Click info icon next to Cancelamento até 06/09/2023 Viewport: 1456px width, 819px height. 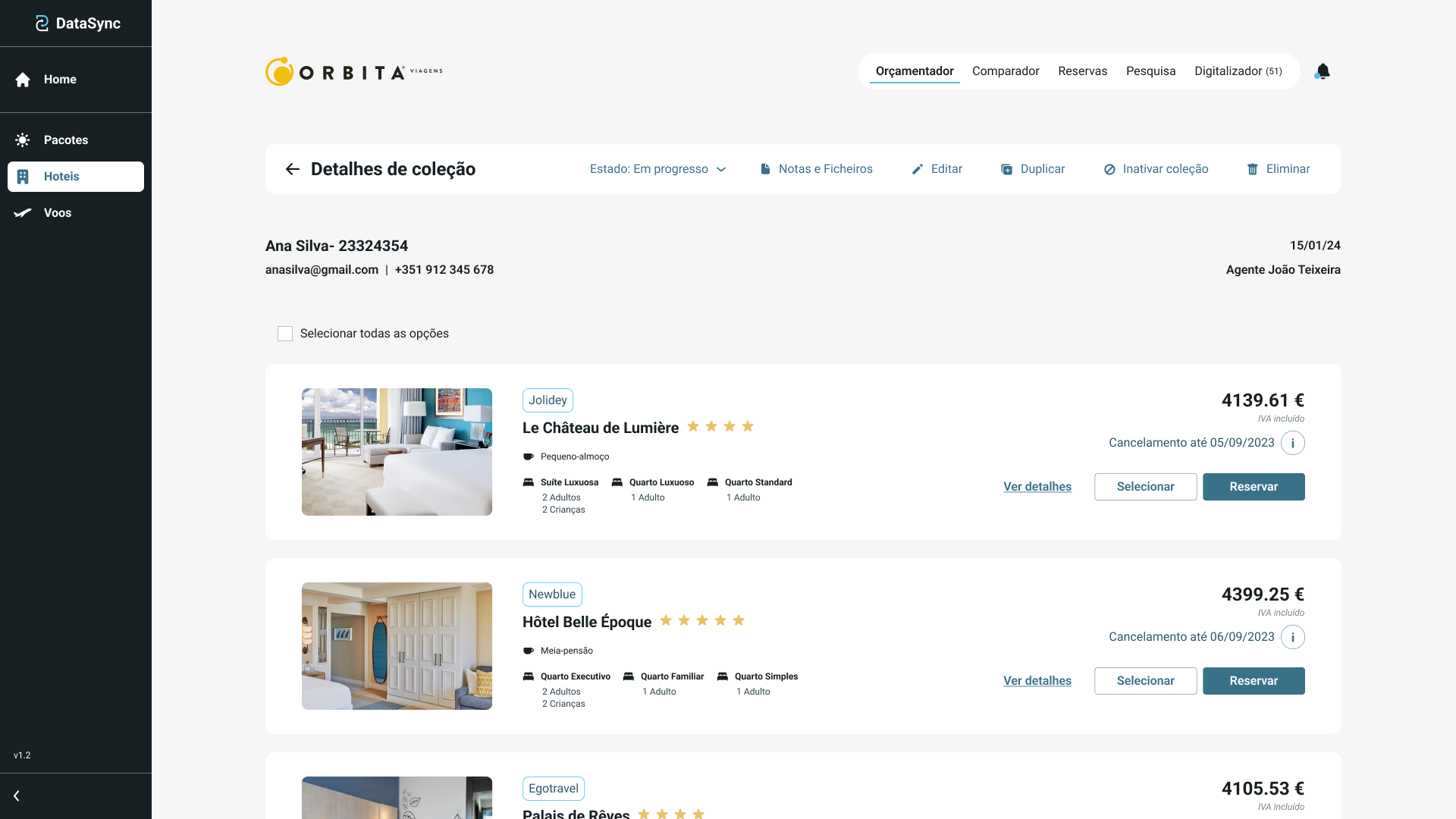(1293, 637)
